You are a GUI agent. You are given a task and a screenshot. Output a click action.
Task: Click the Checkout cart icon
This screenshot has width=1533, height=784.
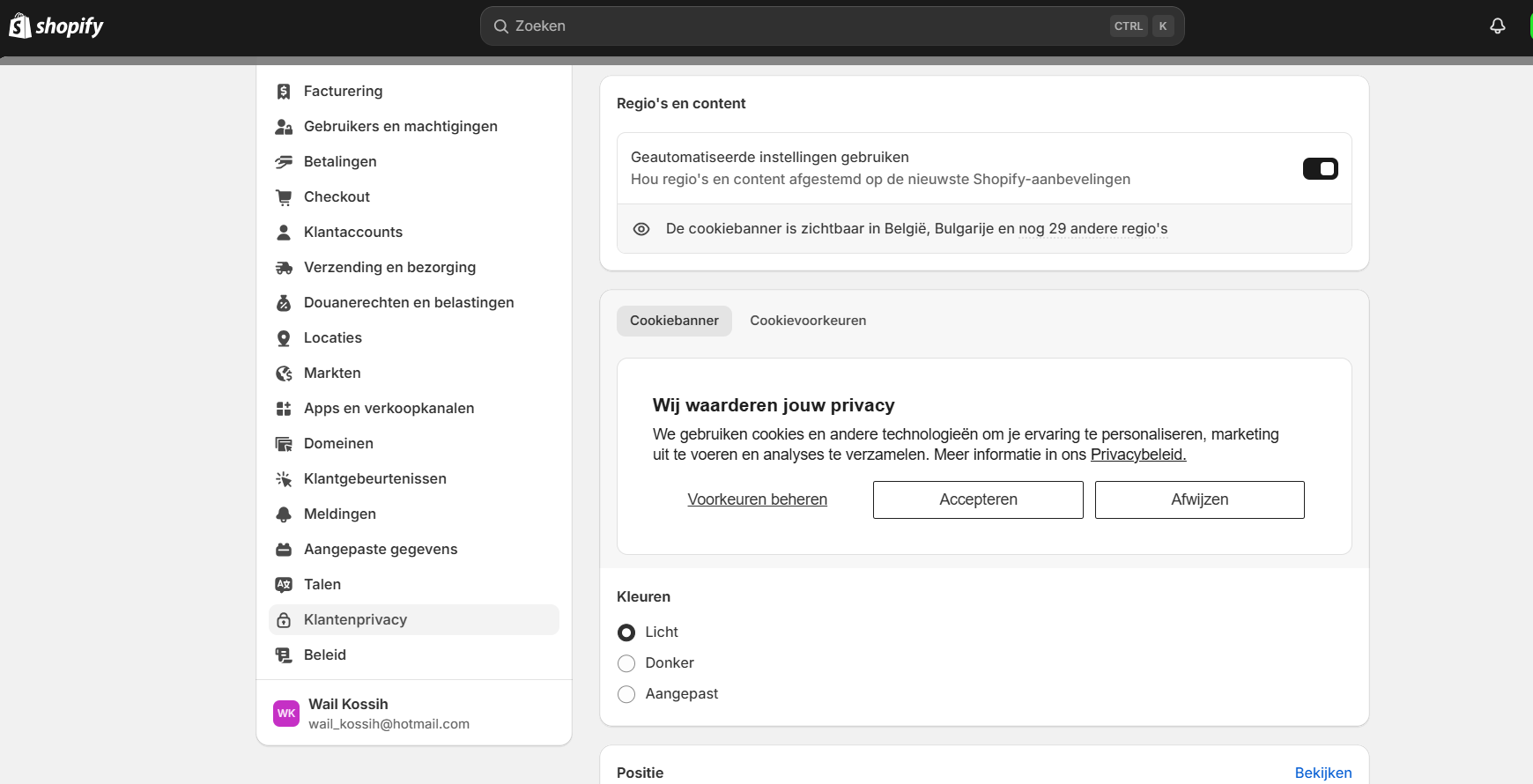(284, 197)
